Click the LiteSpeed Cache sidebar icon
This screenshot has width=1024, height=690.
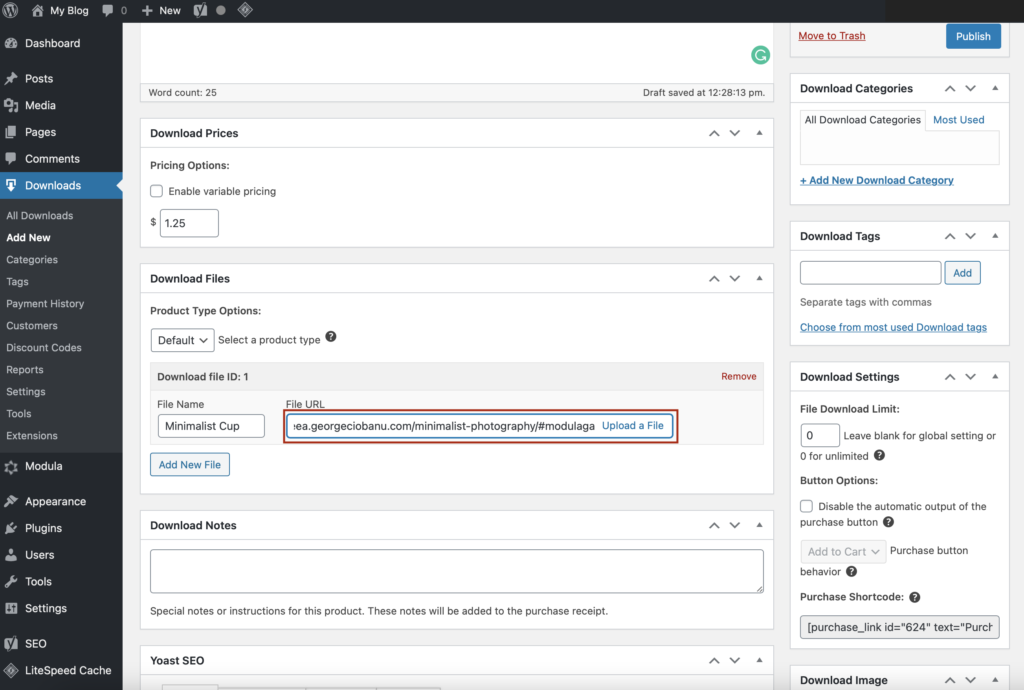[11, 670]
